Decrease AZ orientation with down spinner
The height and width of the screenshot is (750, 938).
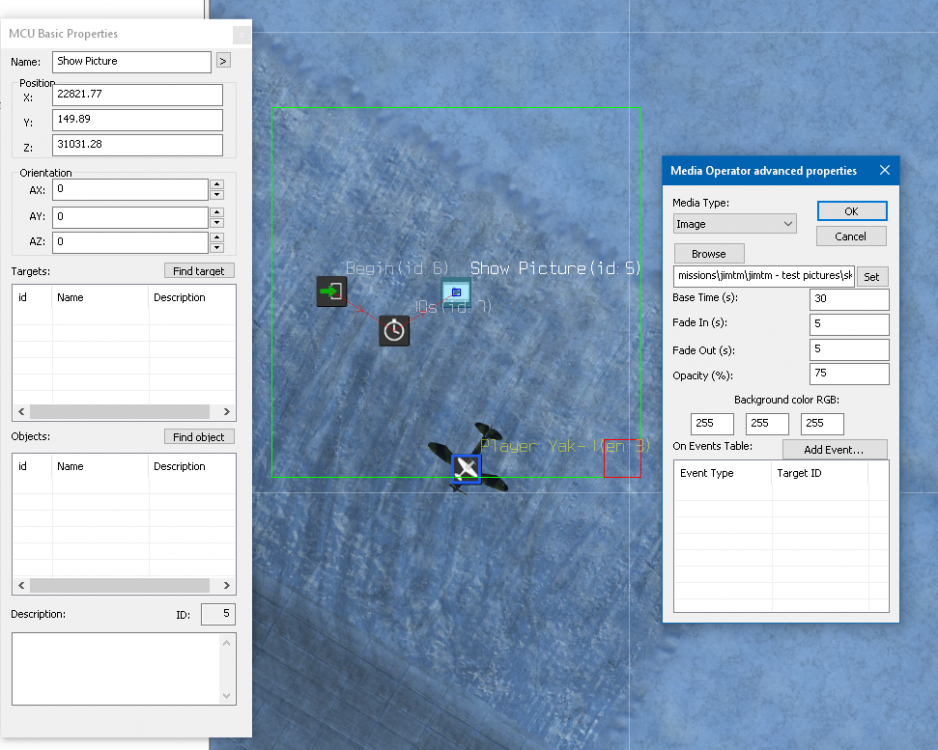217,247
